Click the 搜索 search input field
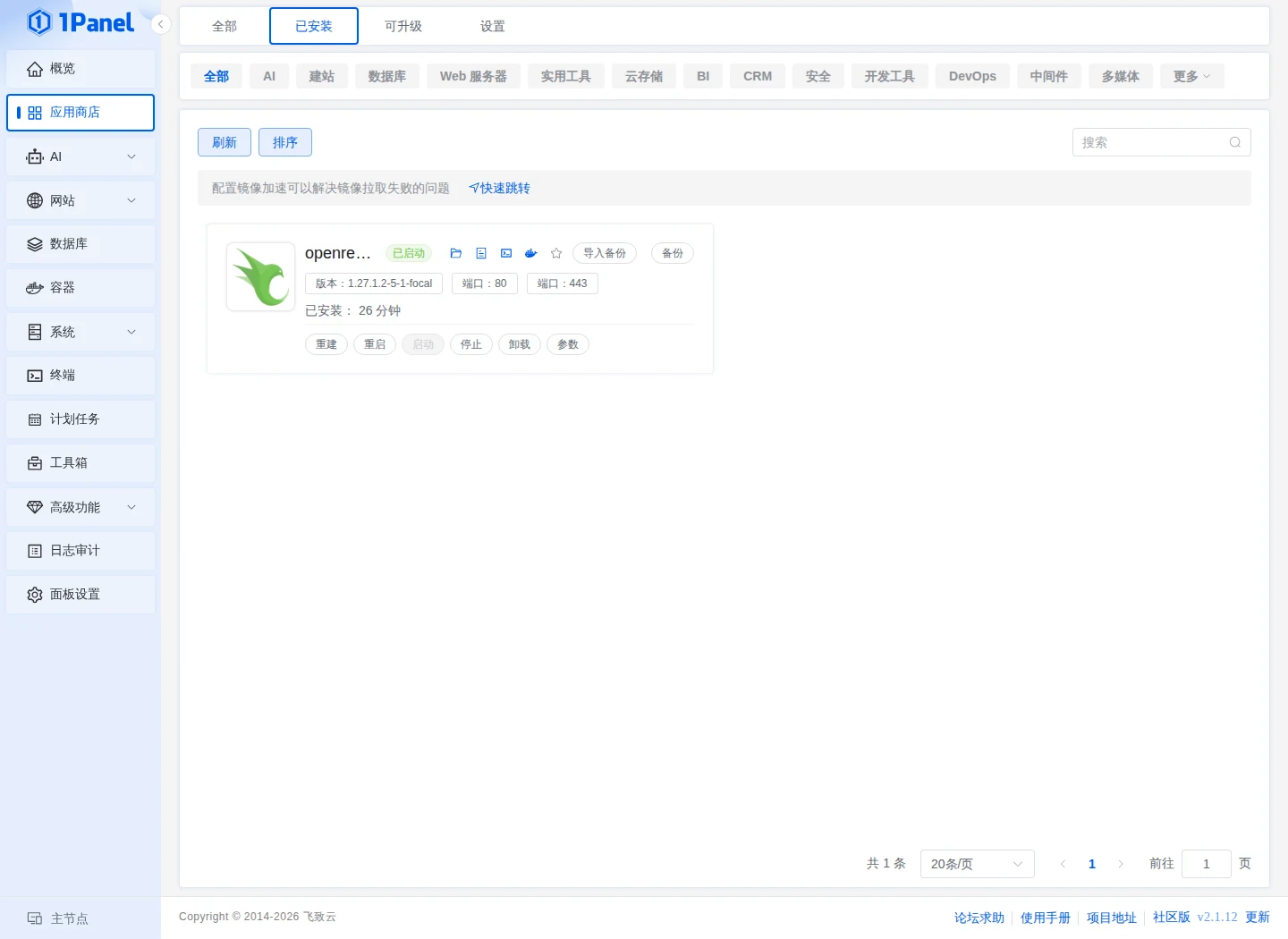 pos(1161,142)
